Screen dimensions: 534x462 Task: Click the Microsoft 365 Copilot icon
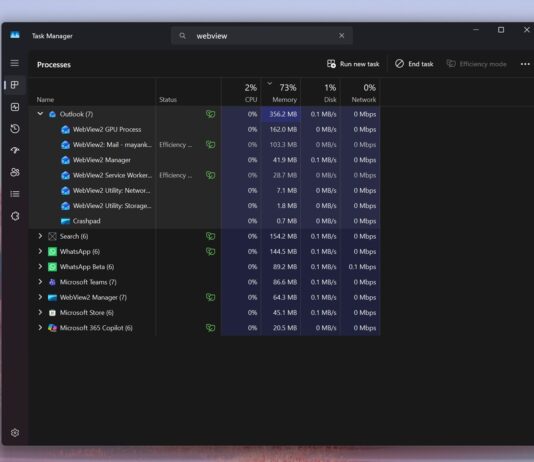pos(52,328)
